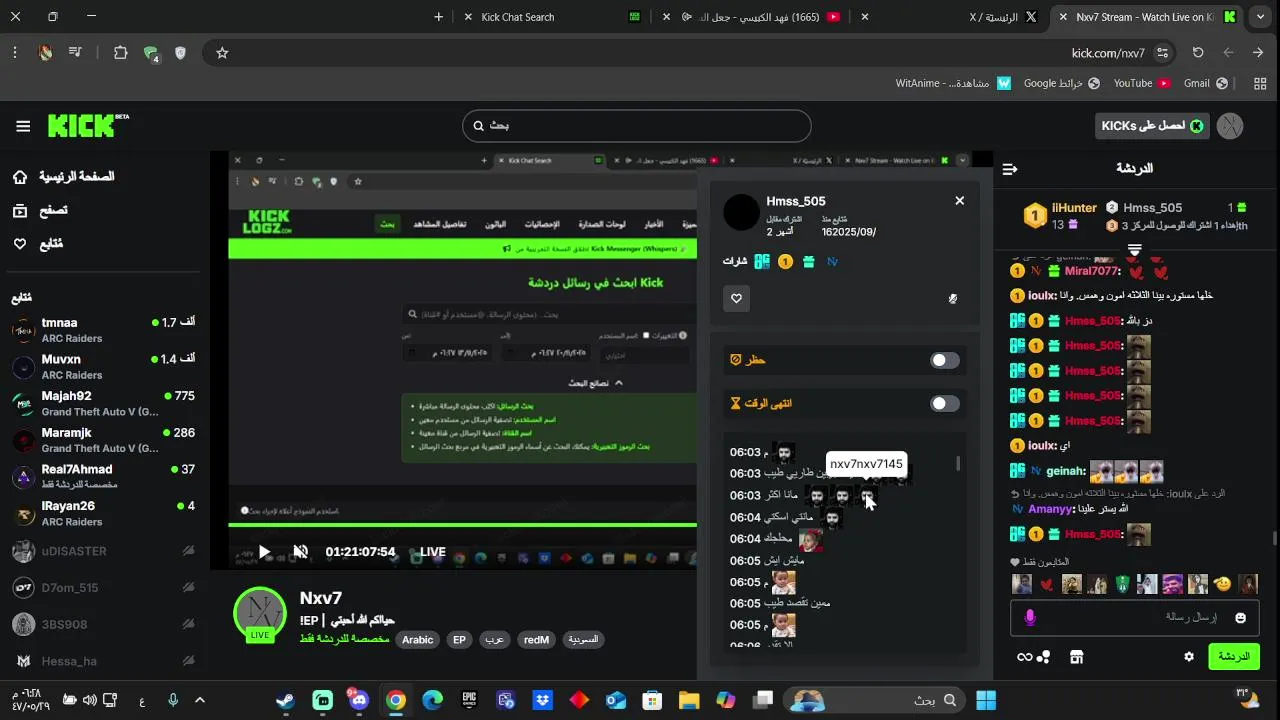Select the Nxv7 Stream Kick tab
The image size is (1280, 720).
coord(1147,17)
